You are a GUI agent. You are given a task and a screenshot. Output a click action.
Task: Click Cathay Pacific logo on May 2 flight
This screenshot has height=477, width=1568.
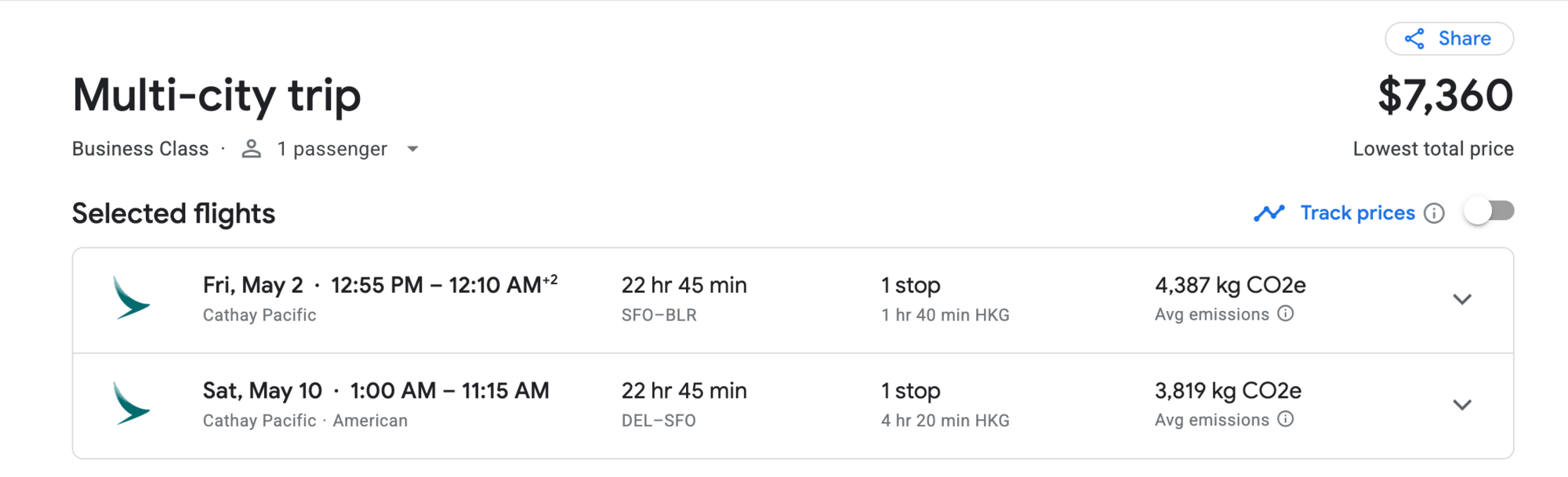tap(130, 298)
